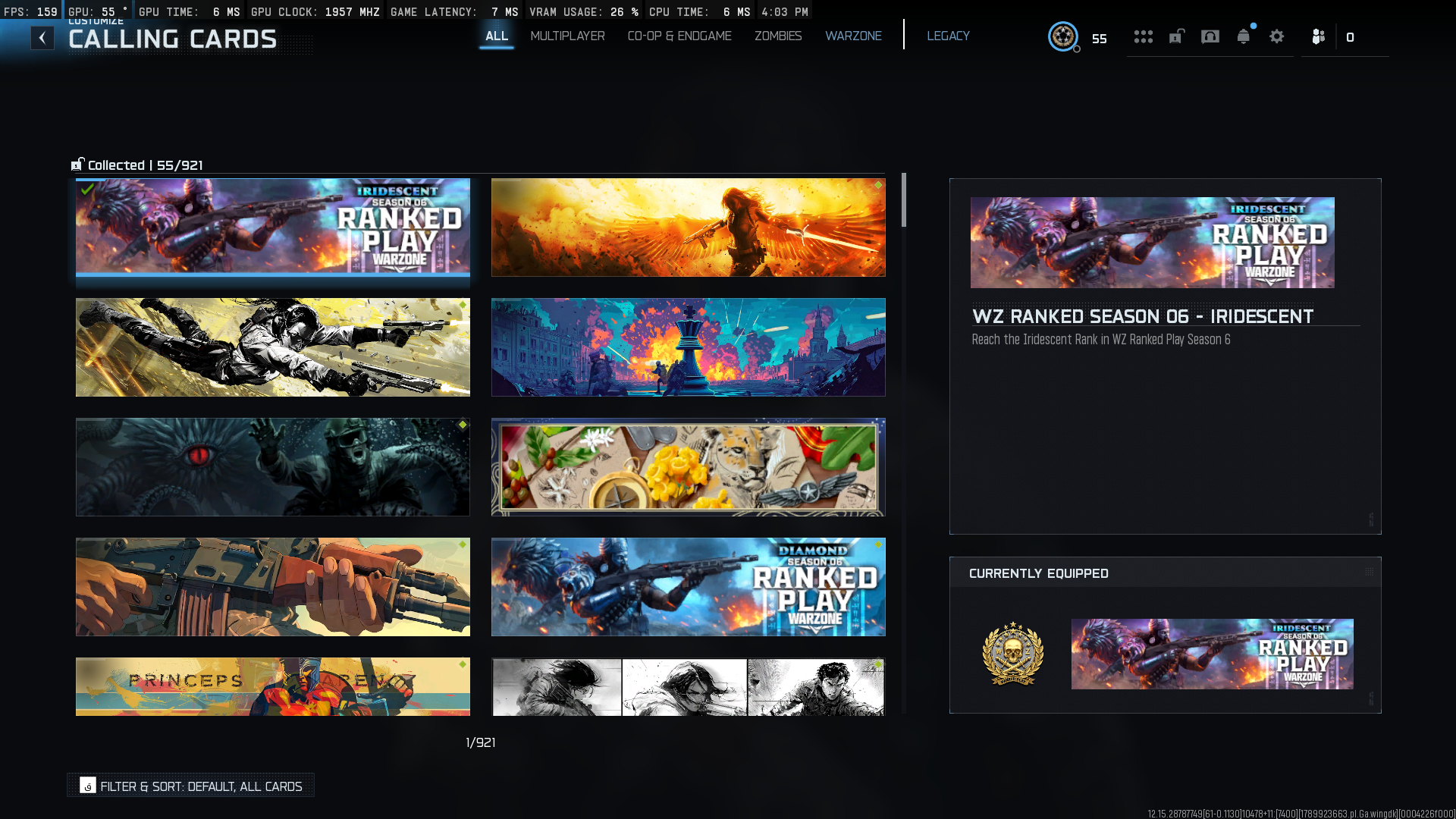1456x819 pixels.
Task: Select the hands holding rifle calling card
Action: point(273,587)
